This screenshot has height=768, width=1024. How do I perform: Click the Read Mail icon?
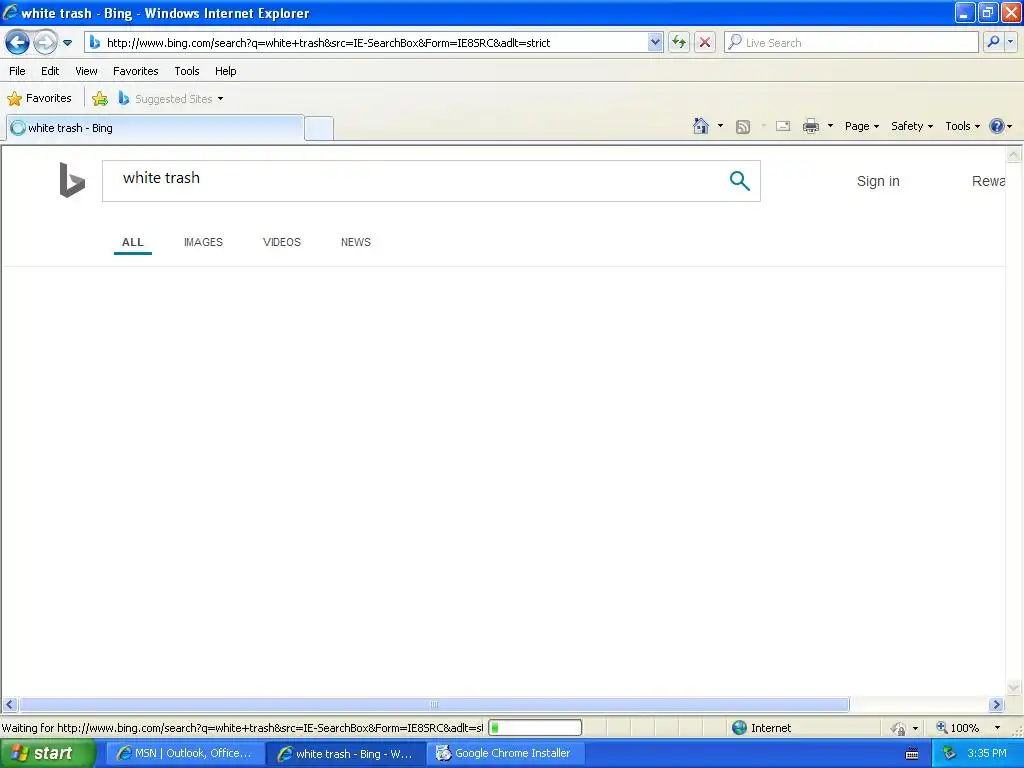tap(783, 126)
